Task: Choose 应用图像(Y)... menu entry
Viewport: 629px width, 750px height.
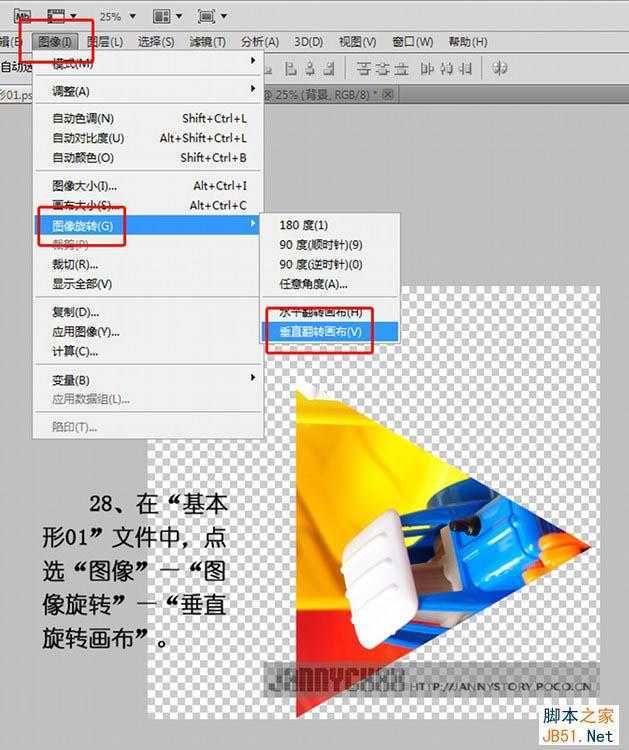Action: coord(148,332)
